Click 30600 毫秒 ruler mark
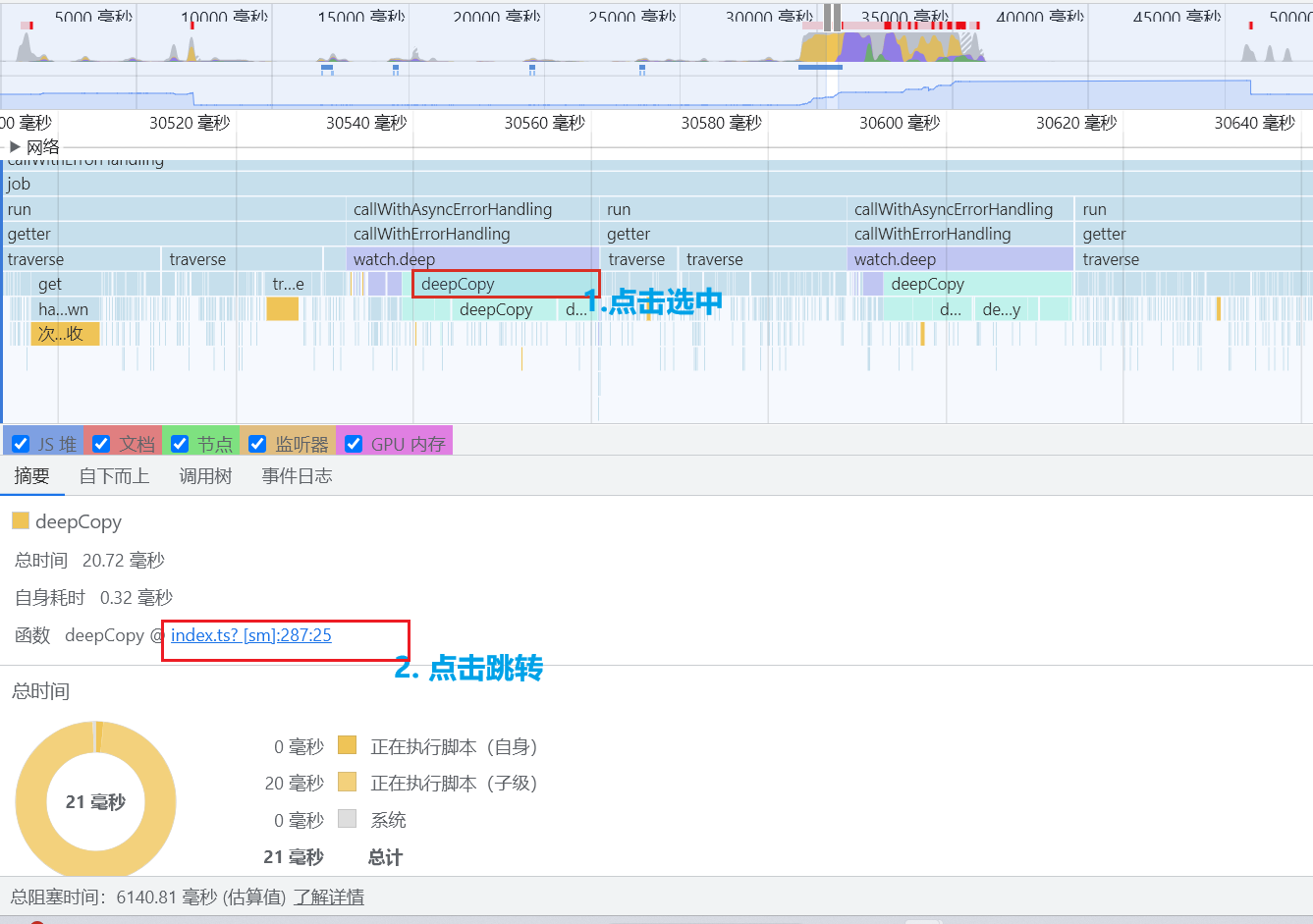 pyautogui.click(x=900, y=123)
